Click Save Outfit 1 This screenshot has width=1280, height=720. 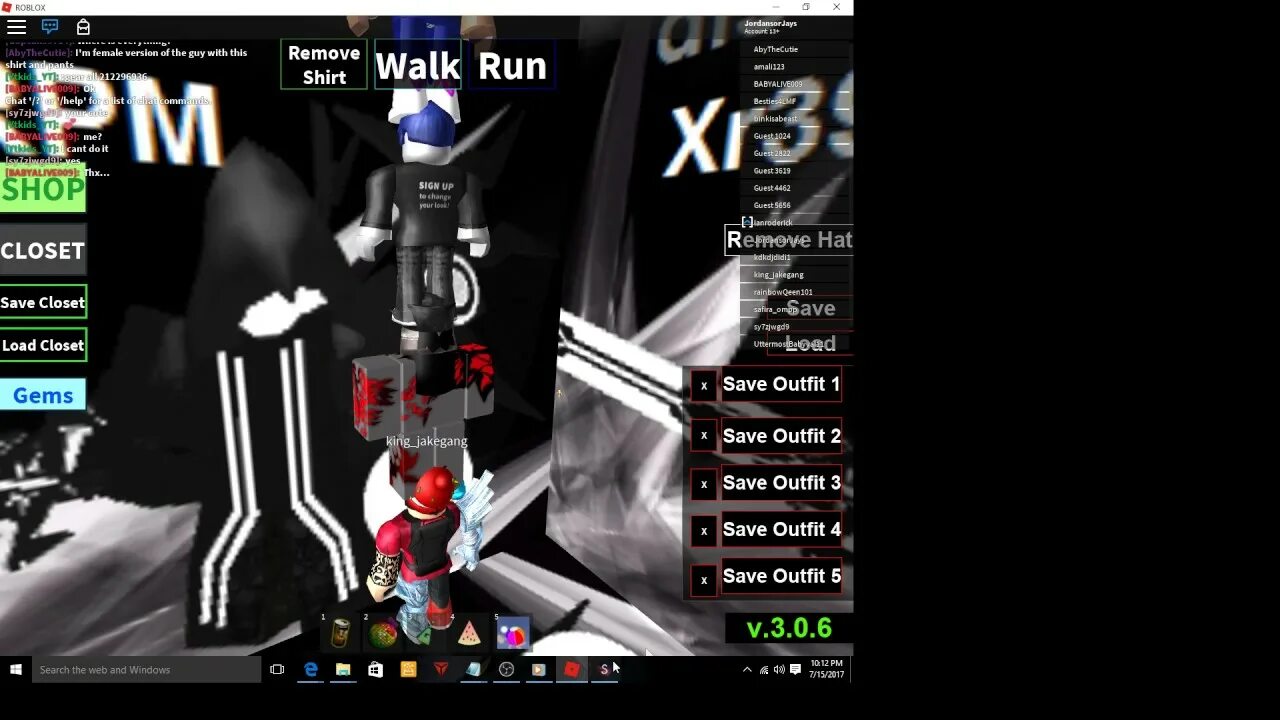781,384
